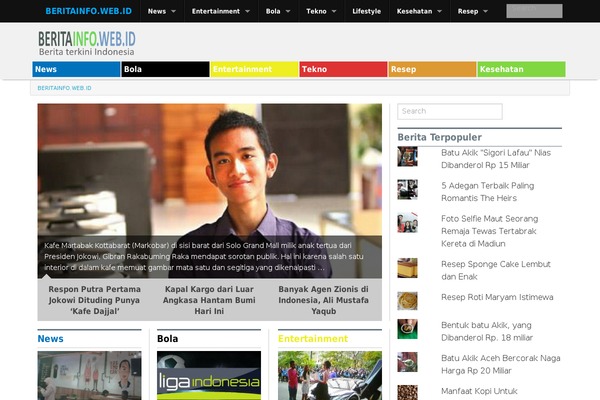This screenshot has height=400, width=600.
Task: Select the orange Resep category tab
Action: pos(432,69)
